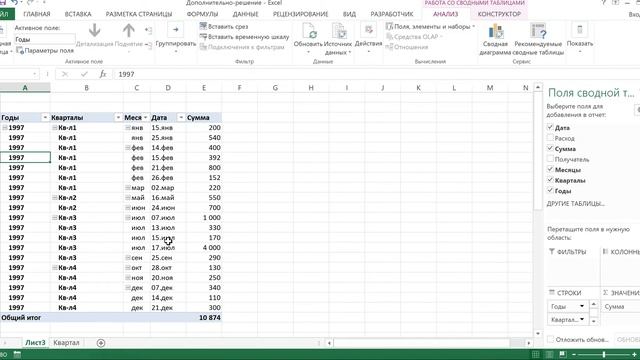Viewport: 640px width, 360px height.
Task: Insert a timeline via Вставить временную шкалу
Action: coord(244,36)
